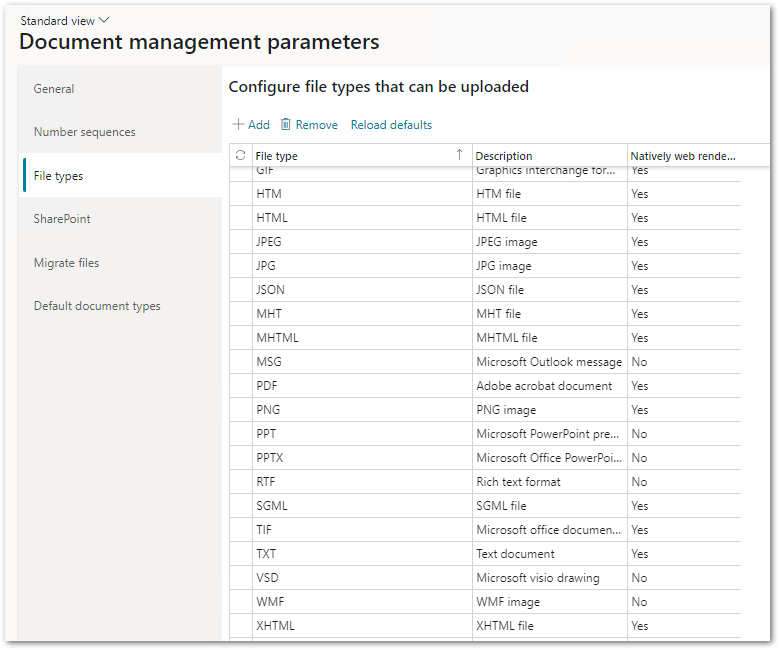The width and height of the screenshot is (779, 650).
Task: Select the row checkbox for XHTML
Action: tap(240, 626)
